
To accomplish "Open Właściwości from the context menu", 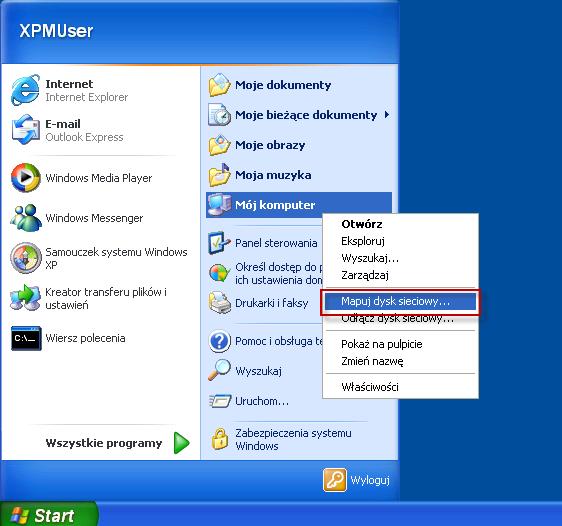I will 400,387.
